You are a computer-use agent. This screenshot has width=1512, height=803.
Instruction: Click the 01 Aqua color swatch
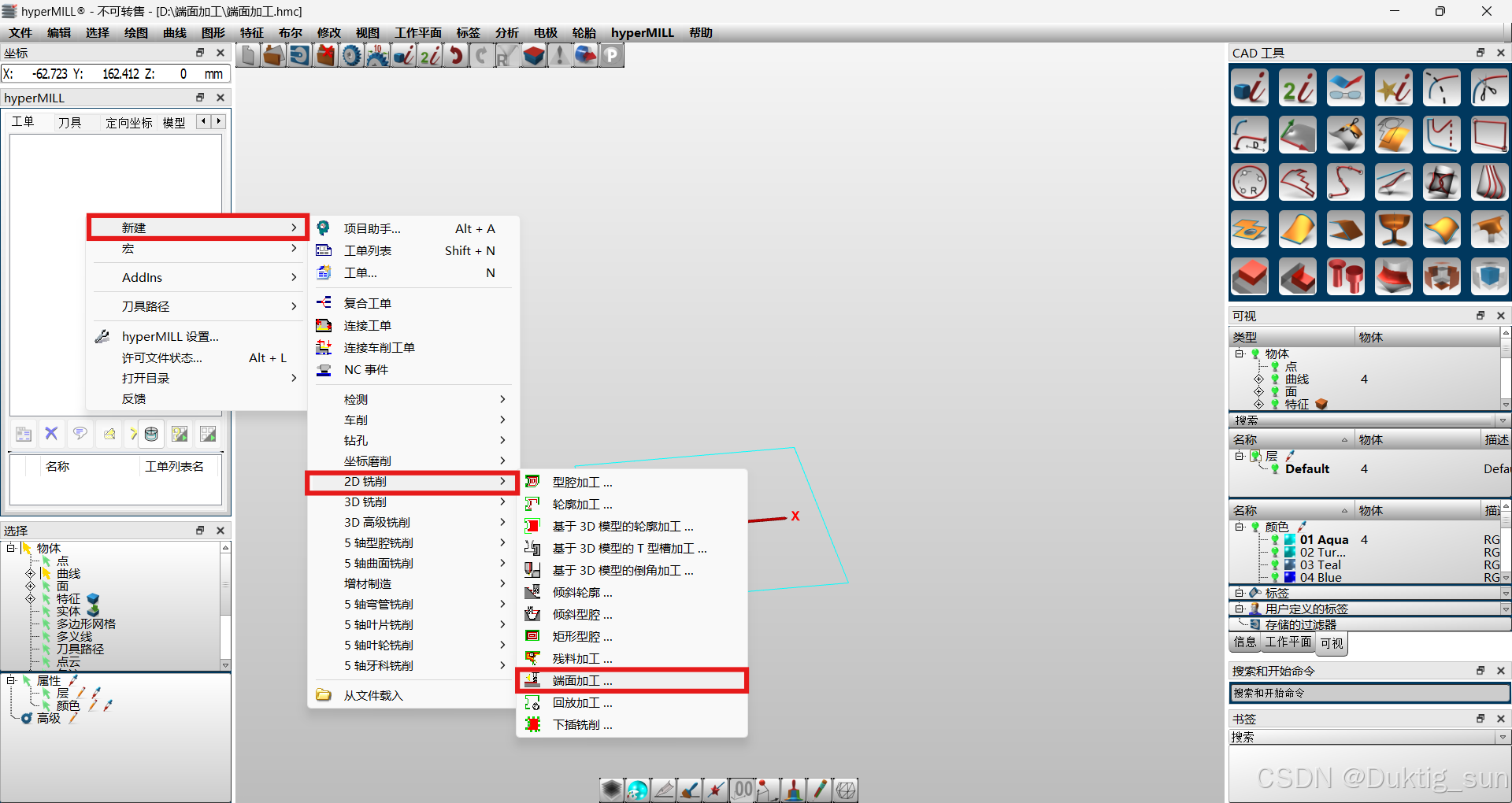pyautogui.click(x=1290, y=540)
